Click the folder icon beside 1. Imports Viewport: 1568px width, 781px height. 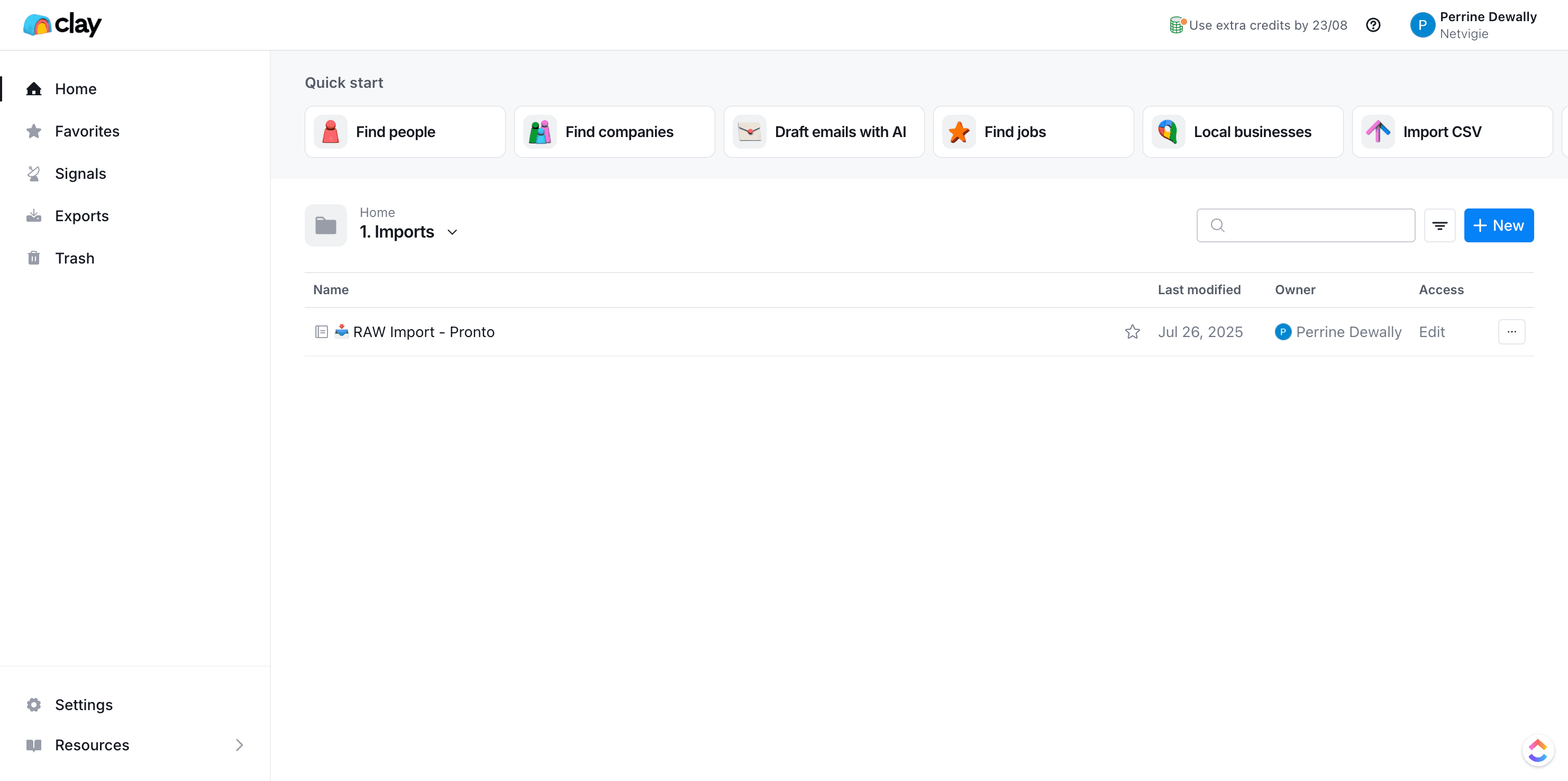(x=326, y=225)
